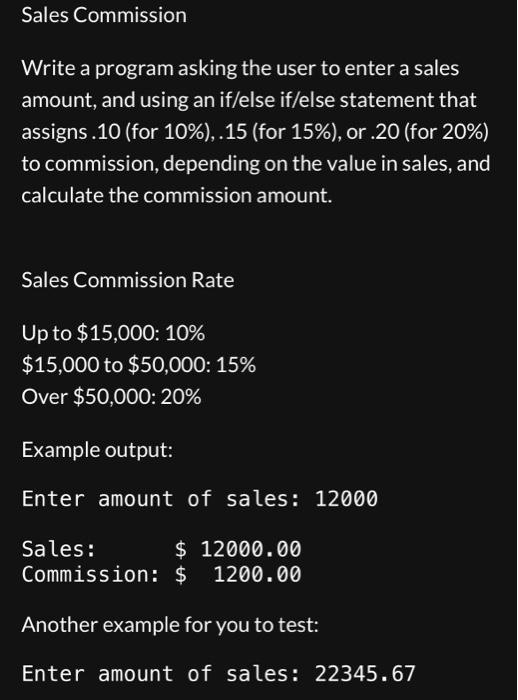Image resolution: width=518 pixels, height=700 pixels.
Task: Click the "Enter amount of sales: 22345.67" line
Action: pyautogui.click(x=218, y=674)
